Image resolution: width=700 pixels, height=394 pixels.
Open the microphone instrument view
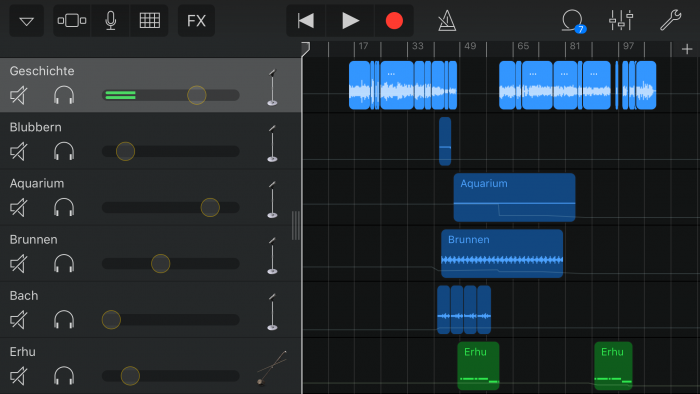click(x=111, y=21)
